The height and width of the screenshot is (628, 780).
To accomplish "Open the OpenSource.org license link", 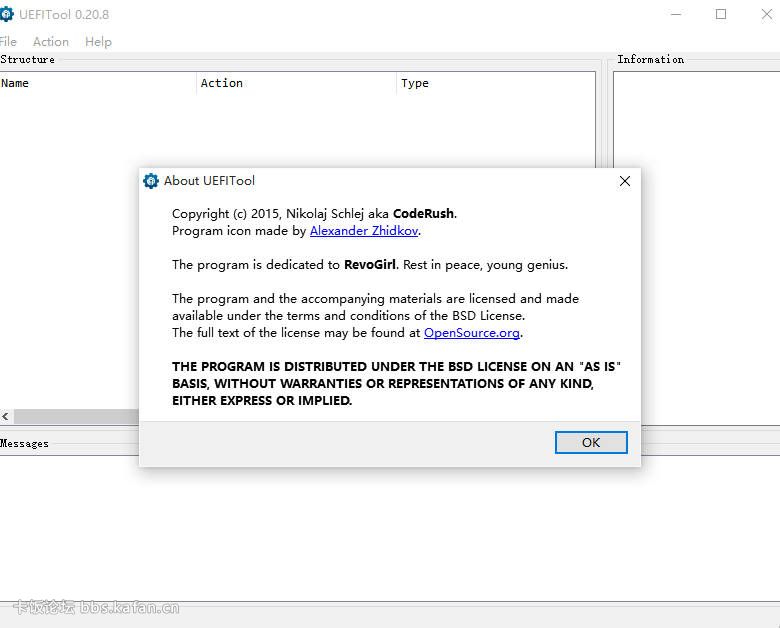I will point(472,332).
